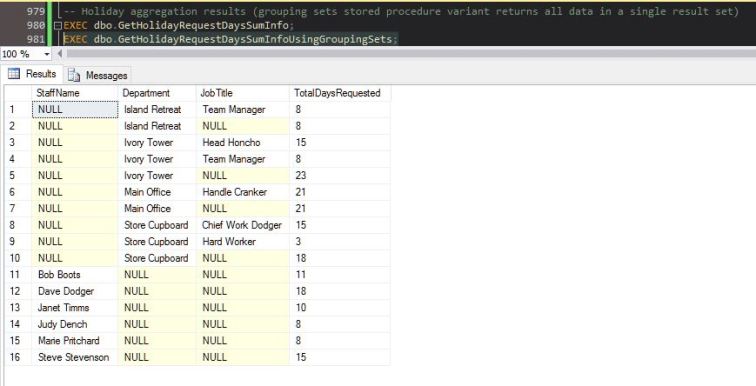Select the JobTitle column header

pos(243,93)
